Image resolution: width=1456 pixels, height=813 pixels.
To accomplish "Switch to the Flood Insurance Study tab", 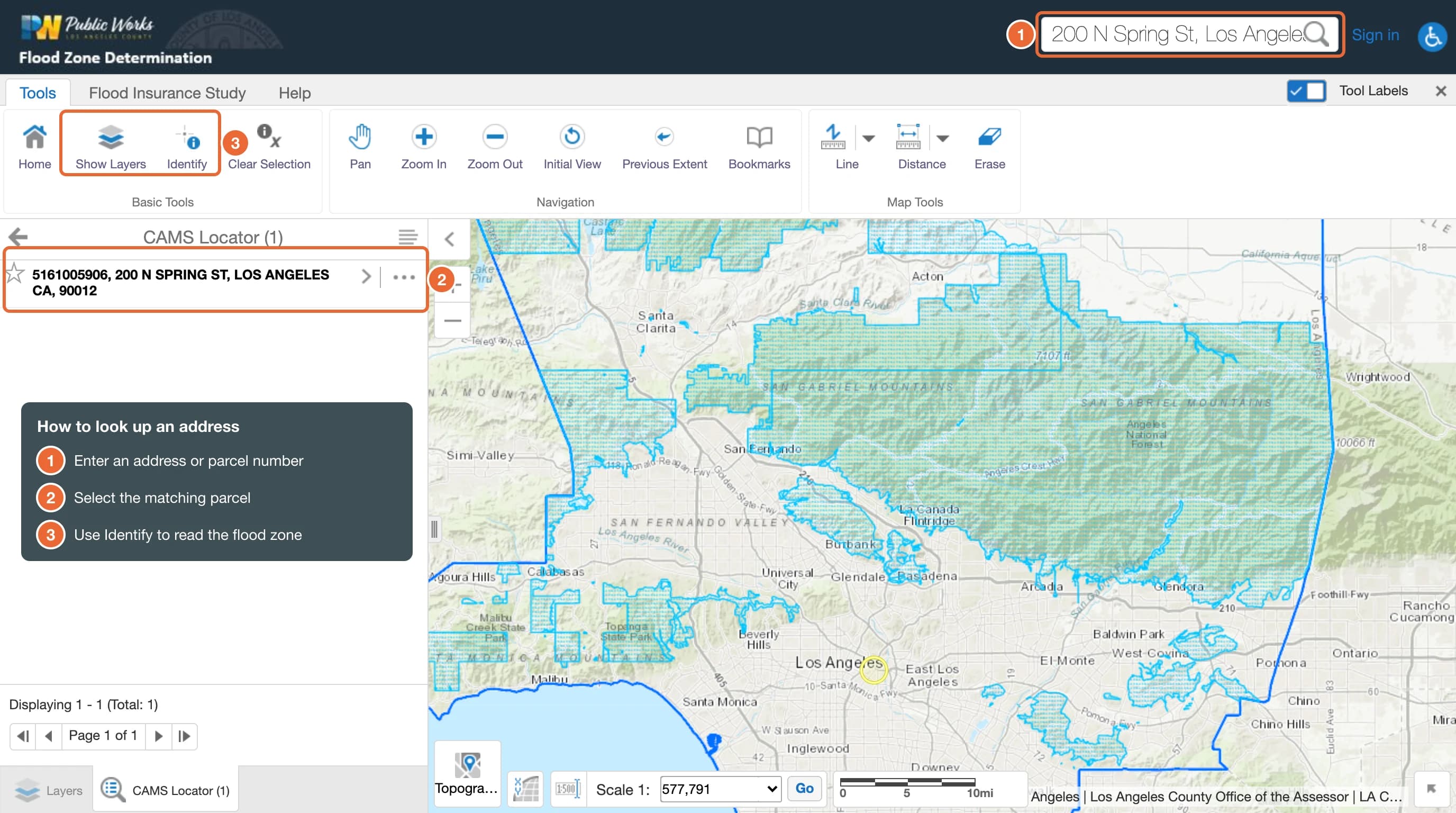I will coord(167,93).
